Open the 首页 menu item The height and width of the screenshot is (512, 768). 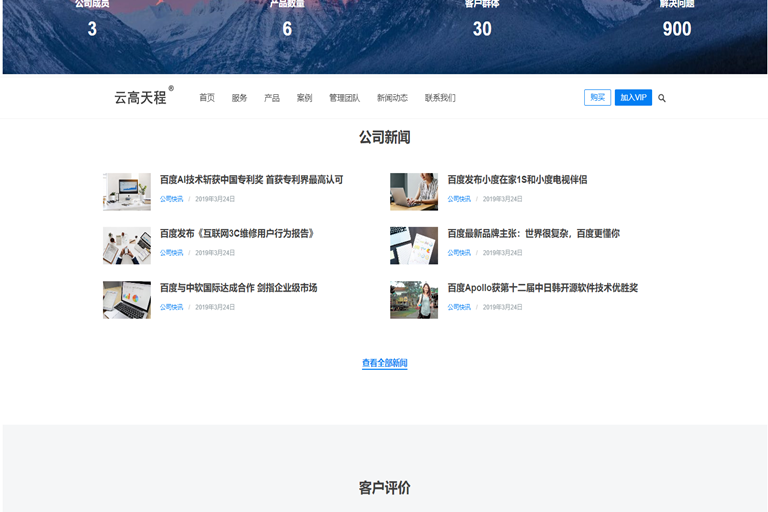click(x=207, y=98)
